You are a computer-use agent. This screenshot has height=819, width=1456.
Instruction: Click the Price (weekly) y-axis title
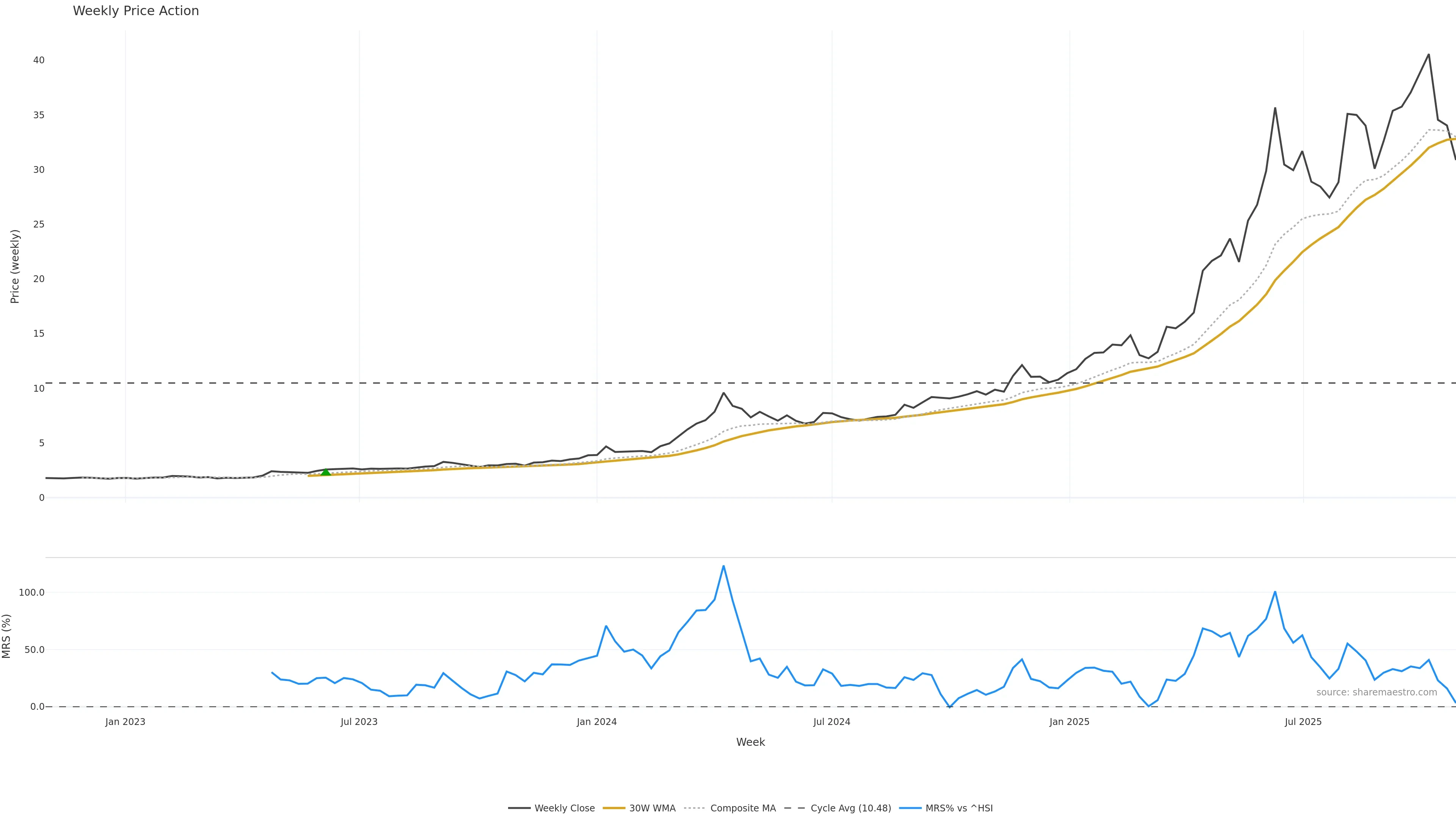(15, 266)
